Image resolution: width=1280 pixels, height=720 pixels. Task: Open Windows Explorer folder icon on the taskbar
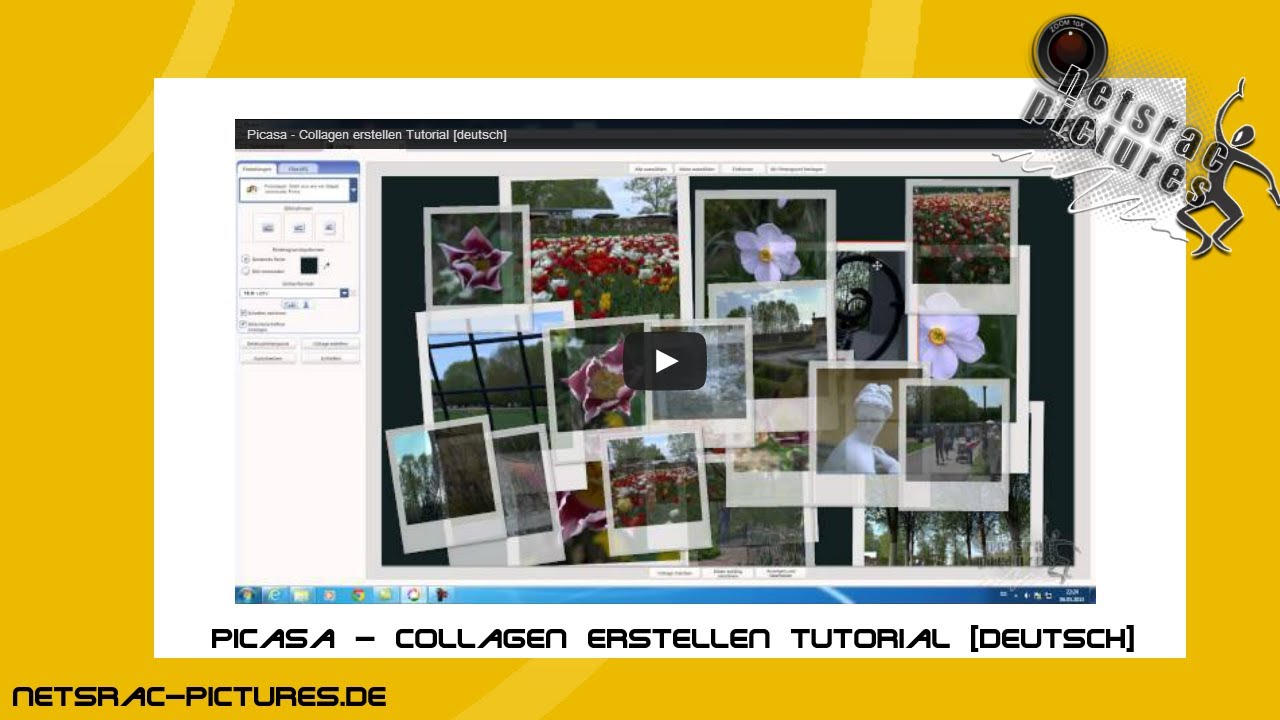[x=302, y=595]
